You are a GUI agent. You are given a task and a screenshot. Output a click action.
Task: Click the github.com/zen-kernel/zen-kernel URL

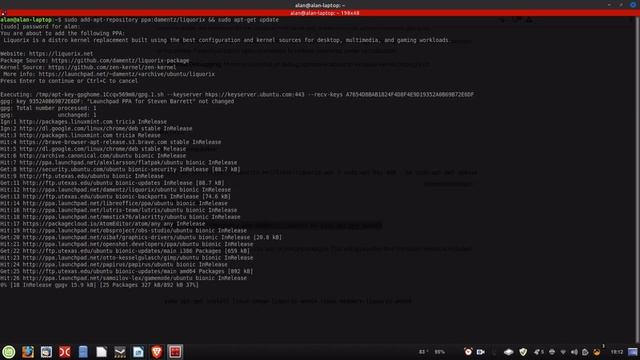coord(112,67)
